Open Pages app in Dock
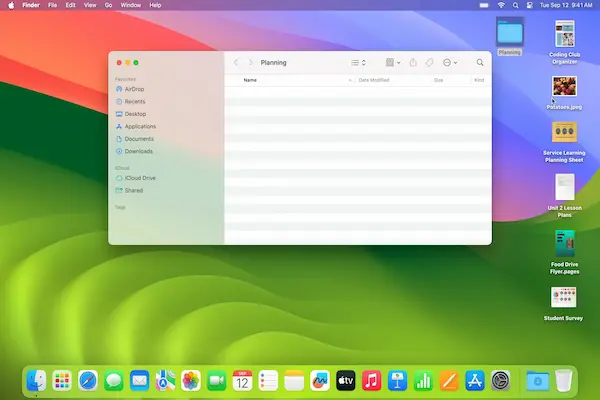The height and width of the screenshot is (400, 600). tap(449, 380)
